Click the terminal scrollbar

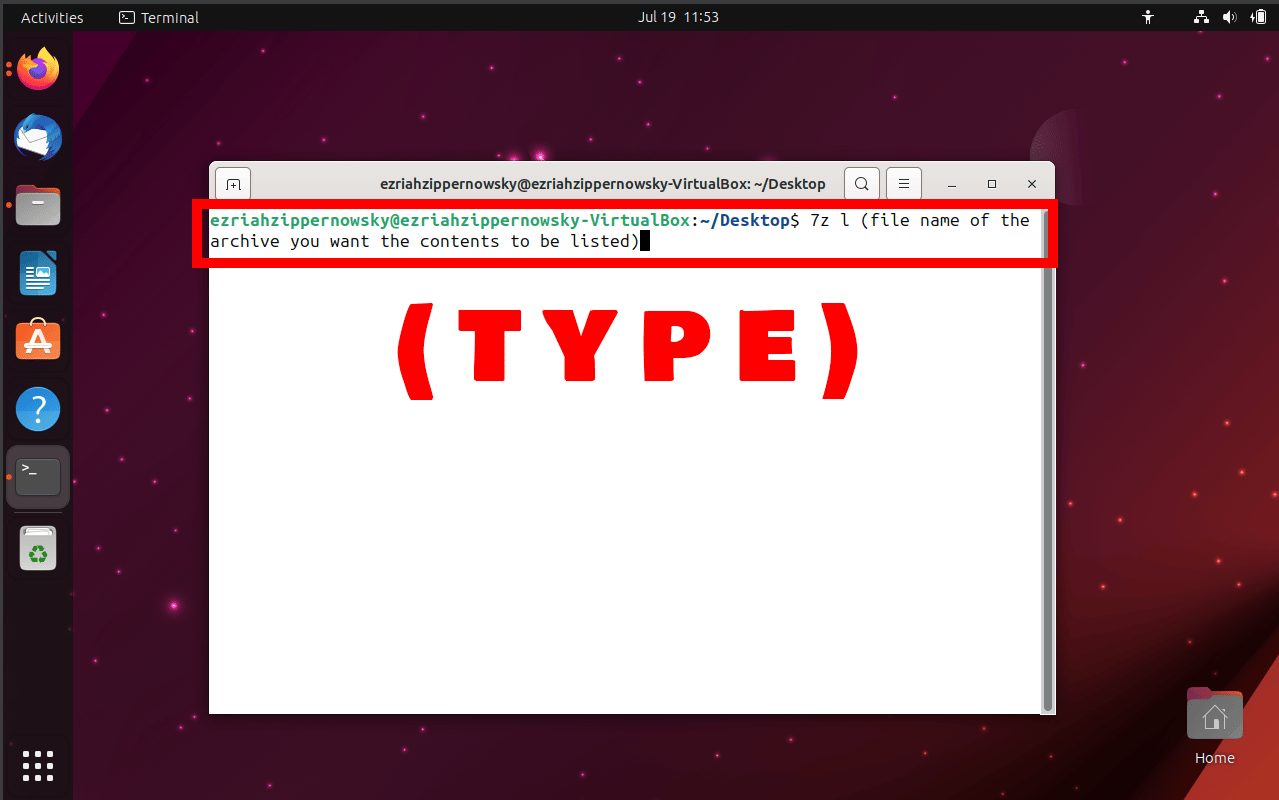(1046, 480)
